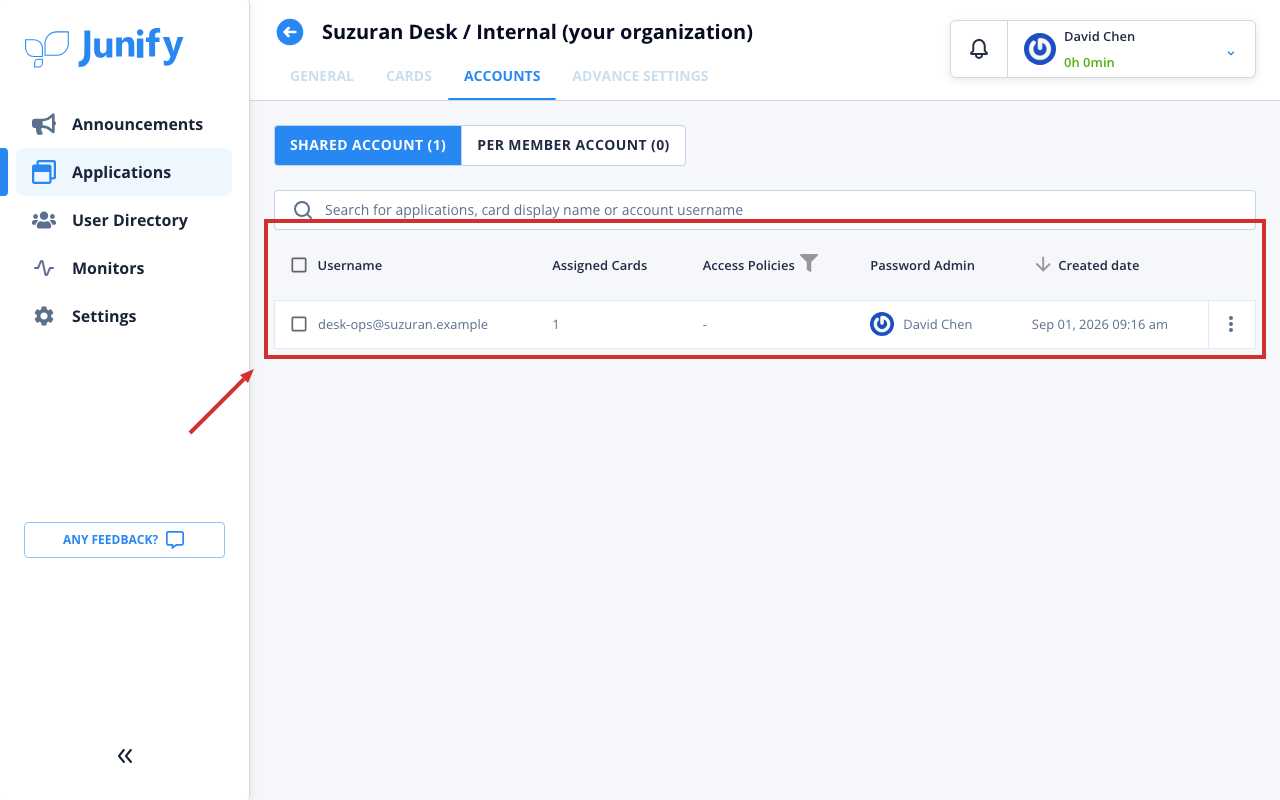This screenshot has width=1280, height=800.
Task: Focus the account search field
Action: (765, 210)
